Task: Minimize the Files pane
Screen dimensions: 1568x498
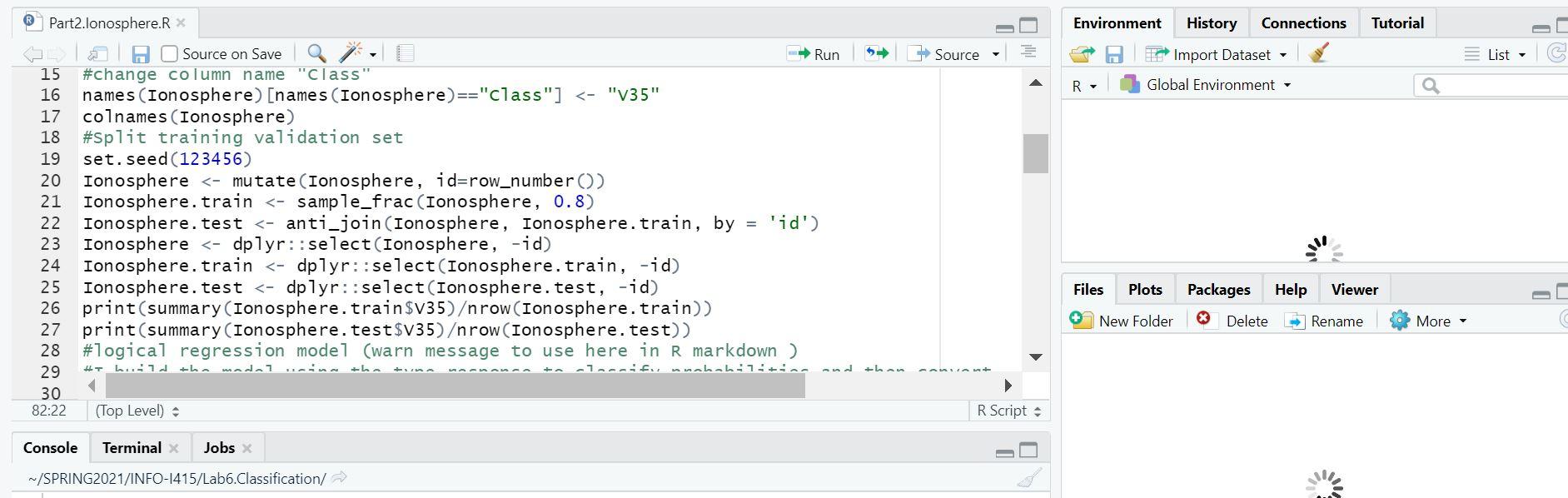Action: click(x=1541, y=293)
